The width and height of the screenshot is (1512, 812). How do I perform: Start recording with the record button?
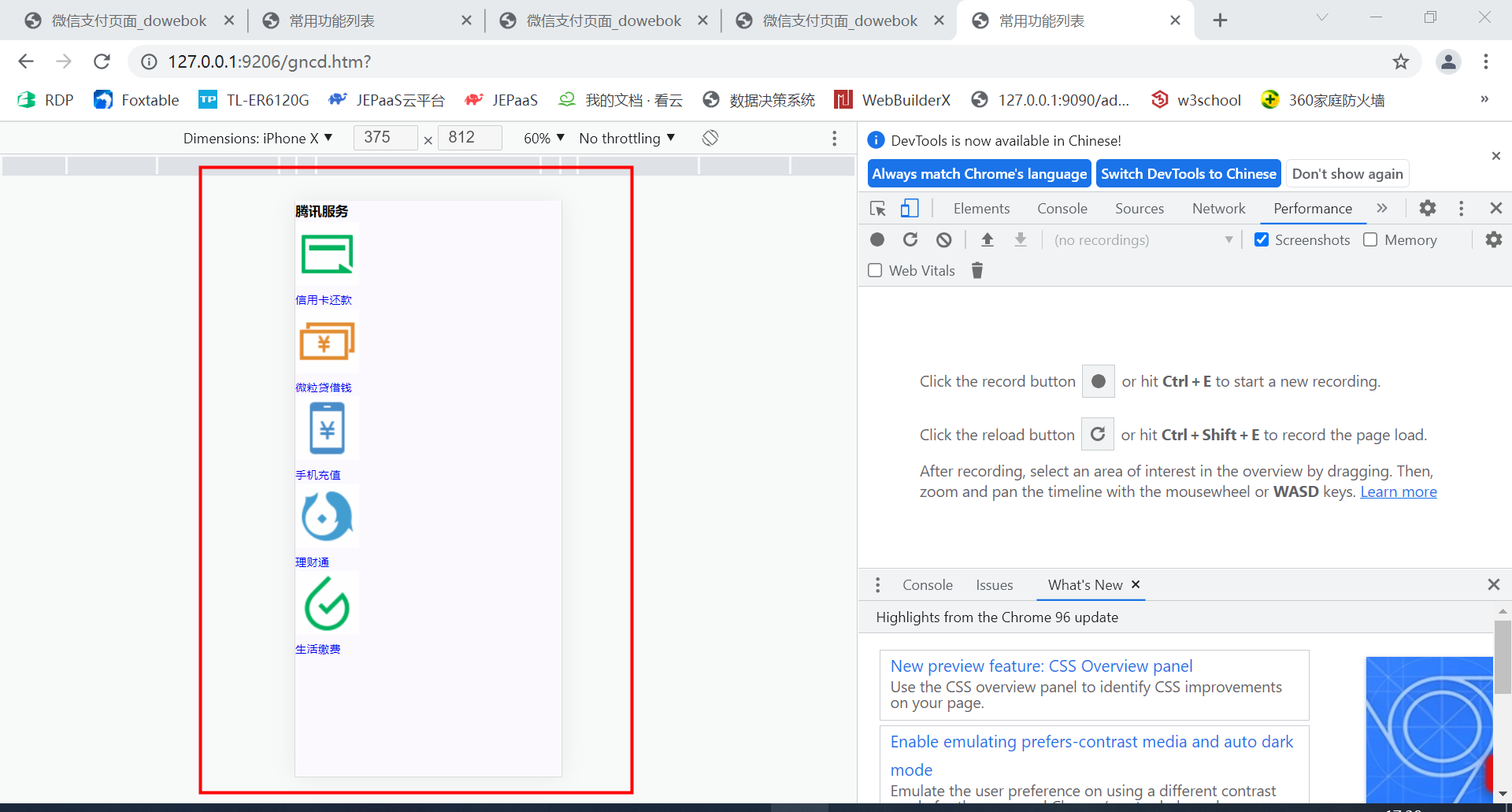click(x=877, y=239)
